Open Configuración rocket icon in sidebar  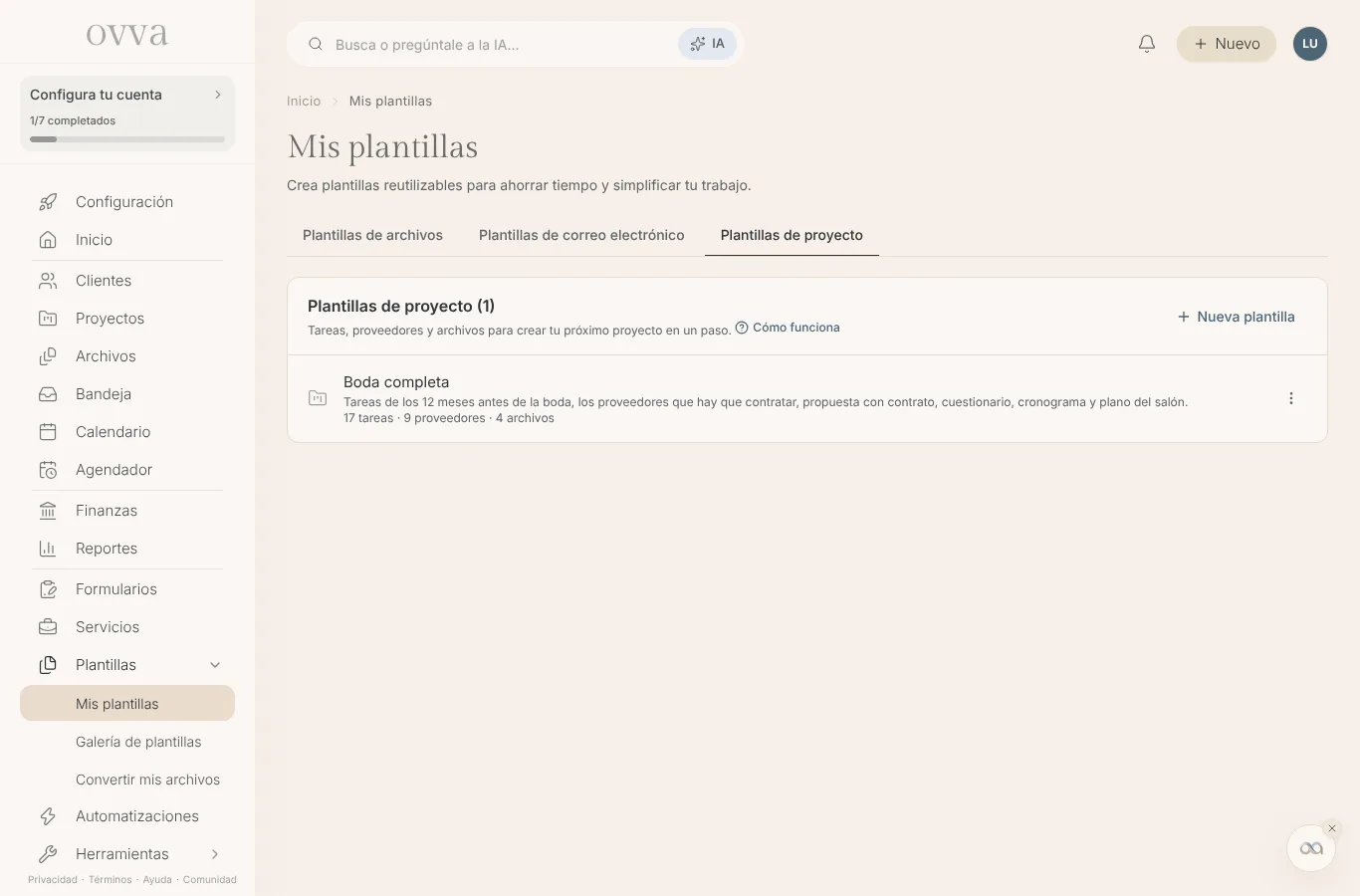(x=48, y=202)
